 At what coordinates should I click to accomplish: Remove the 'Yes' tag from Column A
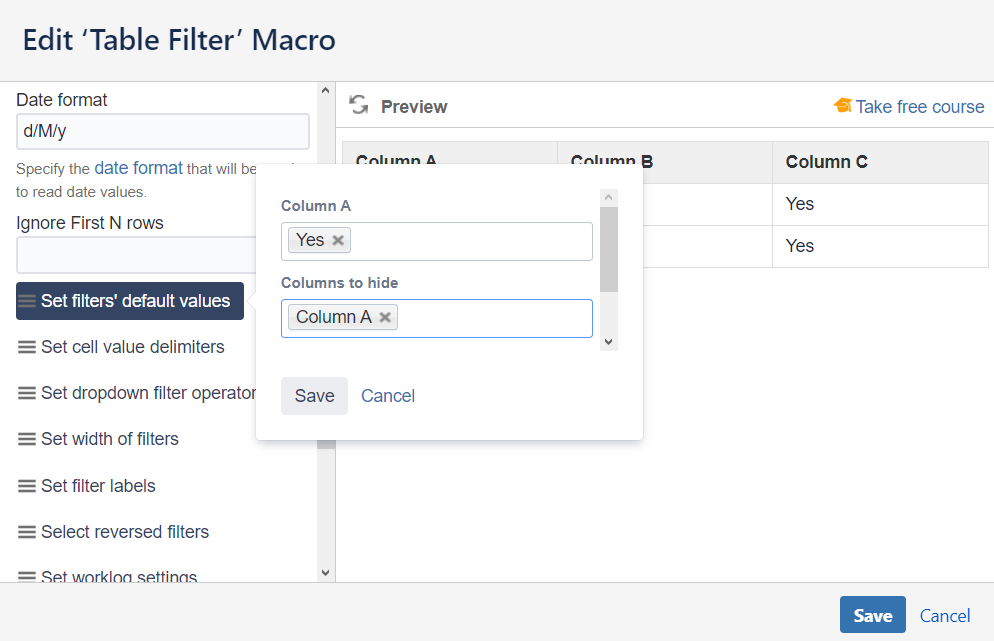click(x=338, y=240)
